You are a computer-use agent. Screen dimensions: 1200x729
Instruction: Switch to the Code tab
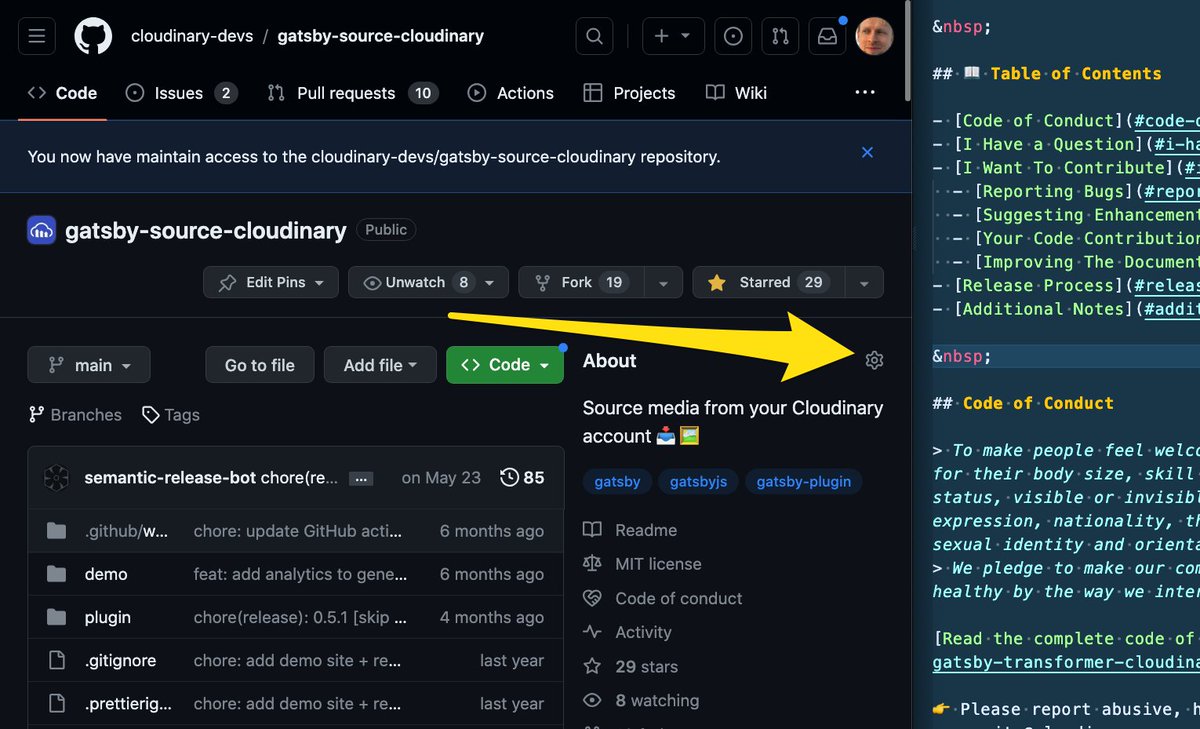(63, 93)
